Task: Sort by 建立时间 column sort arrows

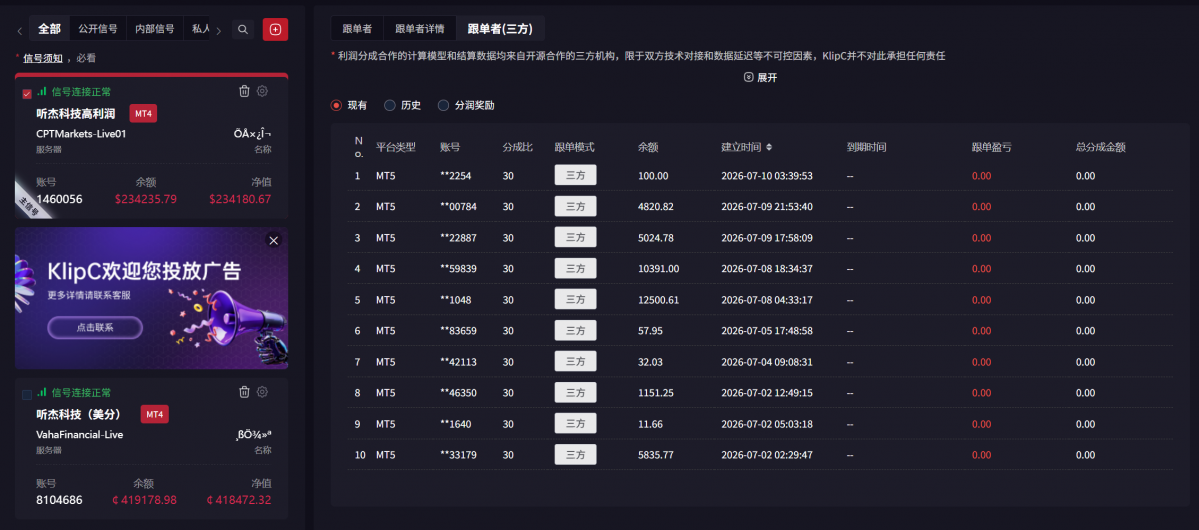Action: [x=769, y=147]
